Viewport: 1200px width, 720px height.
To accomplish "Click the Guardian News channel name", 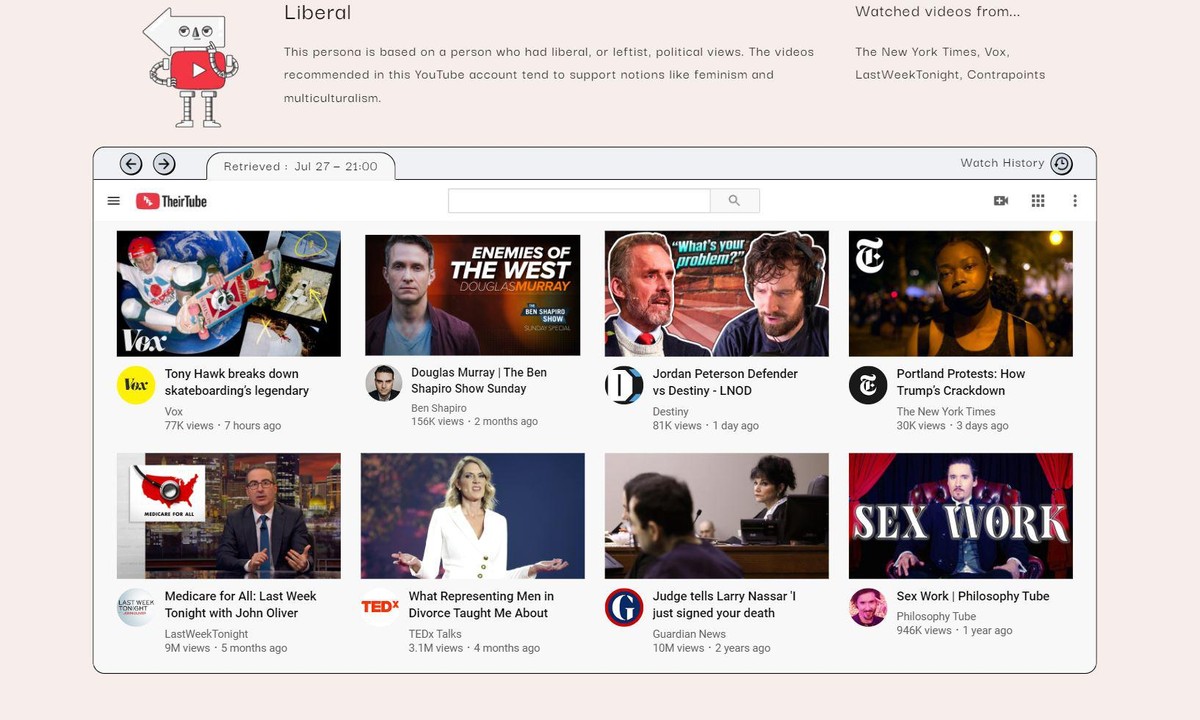I will pyautogui.click(x=689, y=633).
